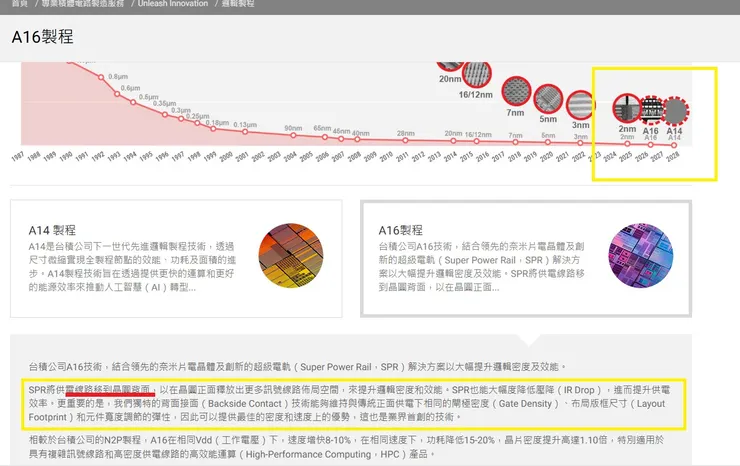Select the 65nm timeline point
Viewport: 740px width, 466px height.
325,137
